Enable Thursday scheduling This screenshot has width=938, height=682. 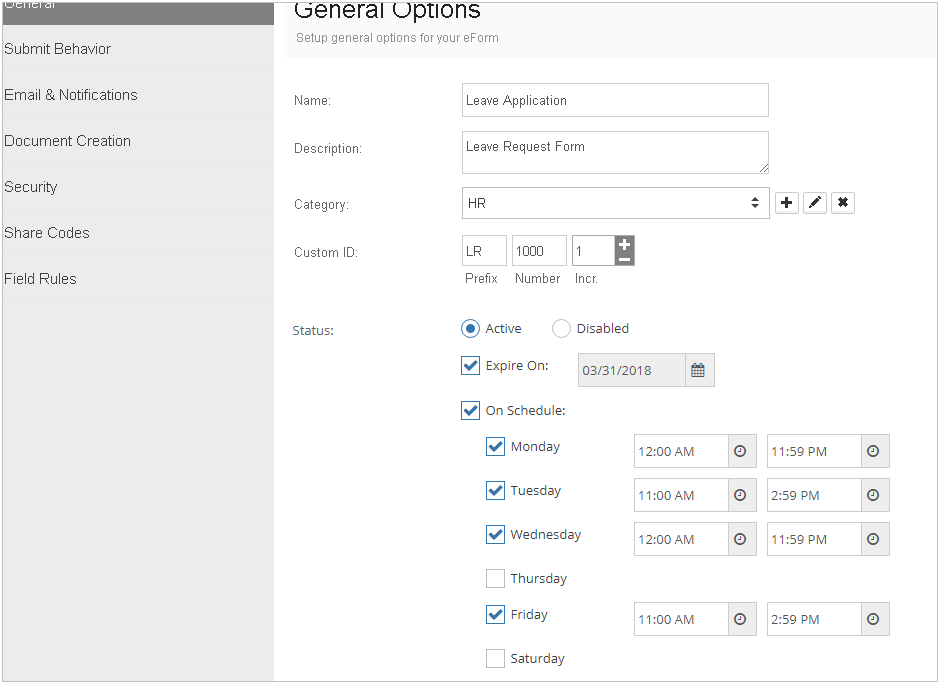click(x=495, y=578)
